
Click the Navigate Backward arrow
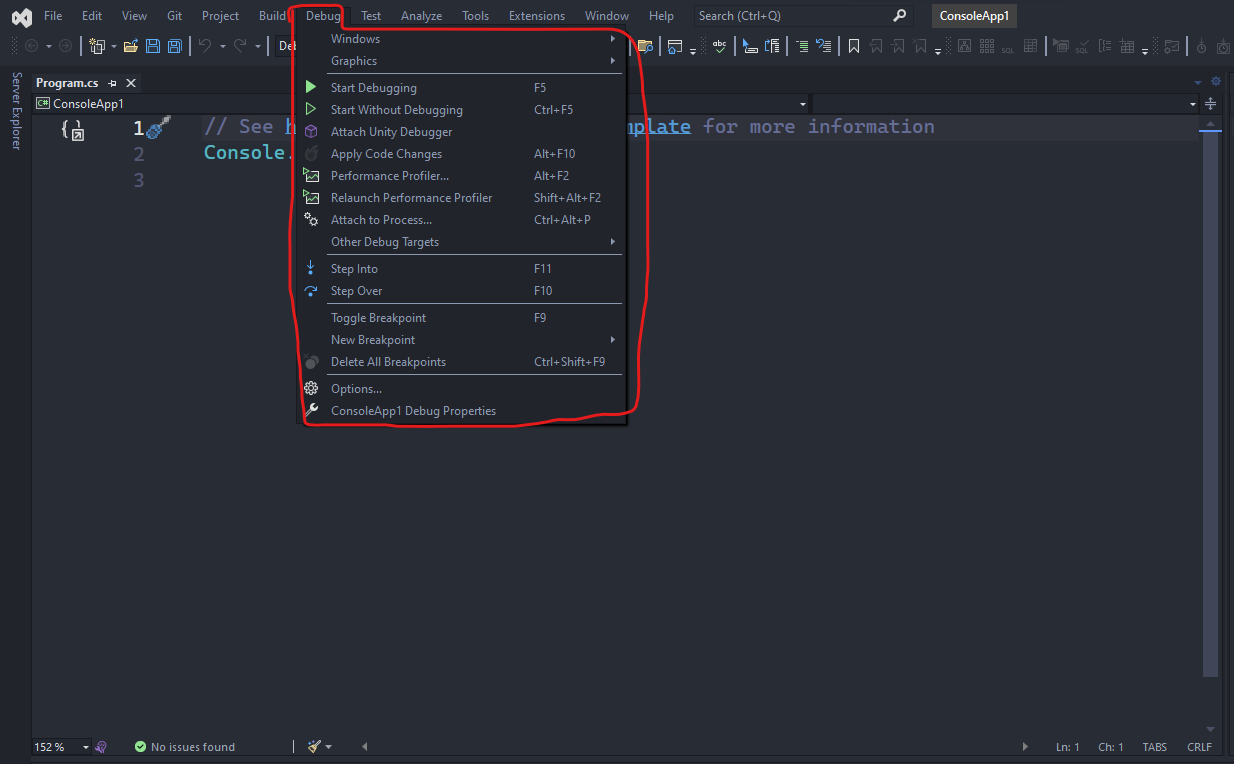pos(31,46)
